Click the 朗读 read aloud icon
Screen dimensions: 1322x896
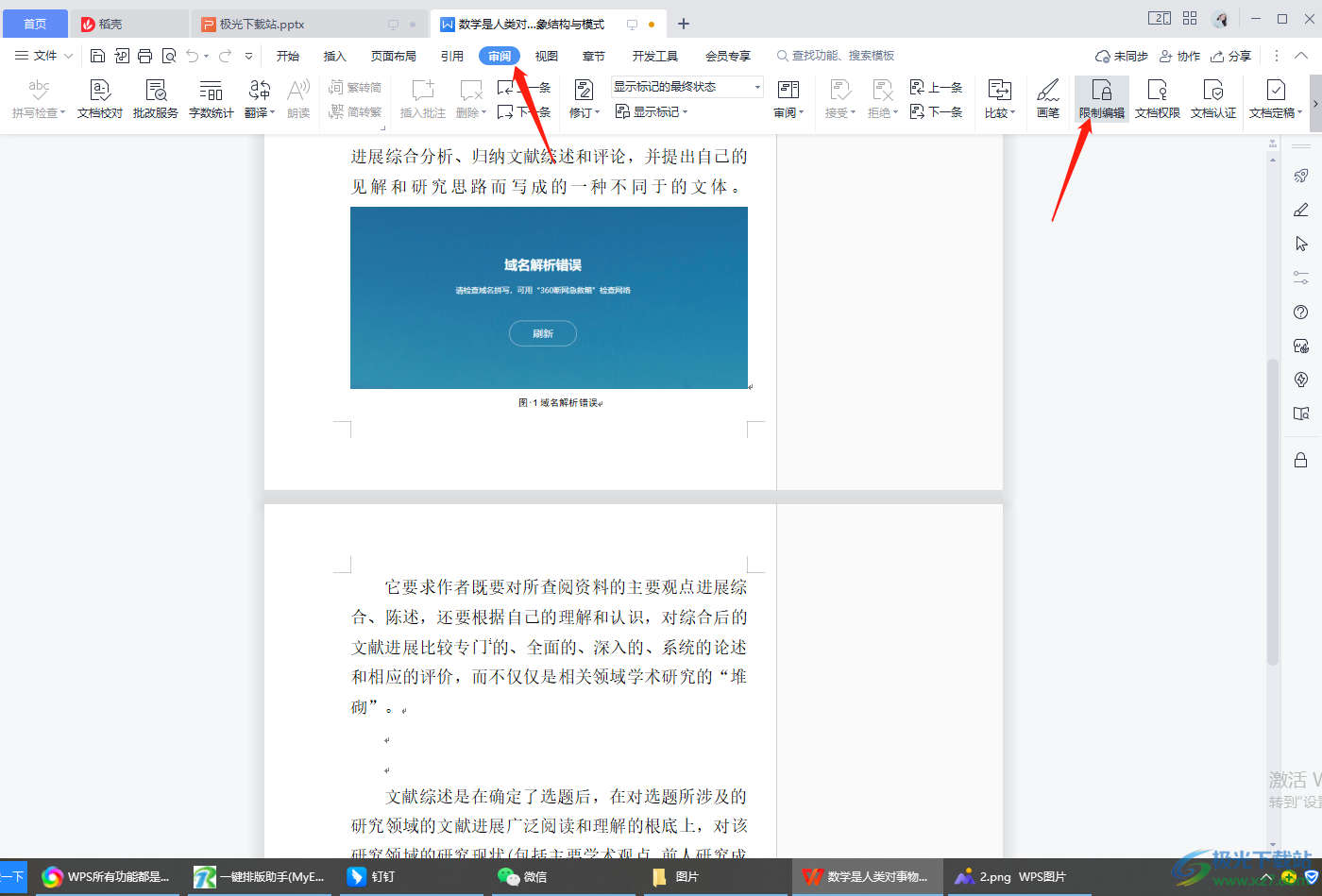(298, 99)
